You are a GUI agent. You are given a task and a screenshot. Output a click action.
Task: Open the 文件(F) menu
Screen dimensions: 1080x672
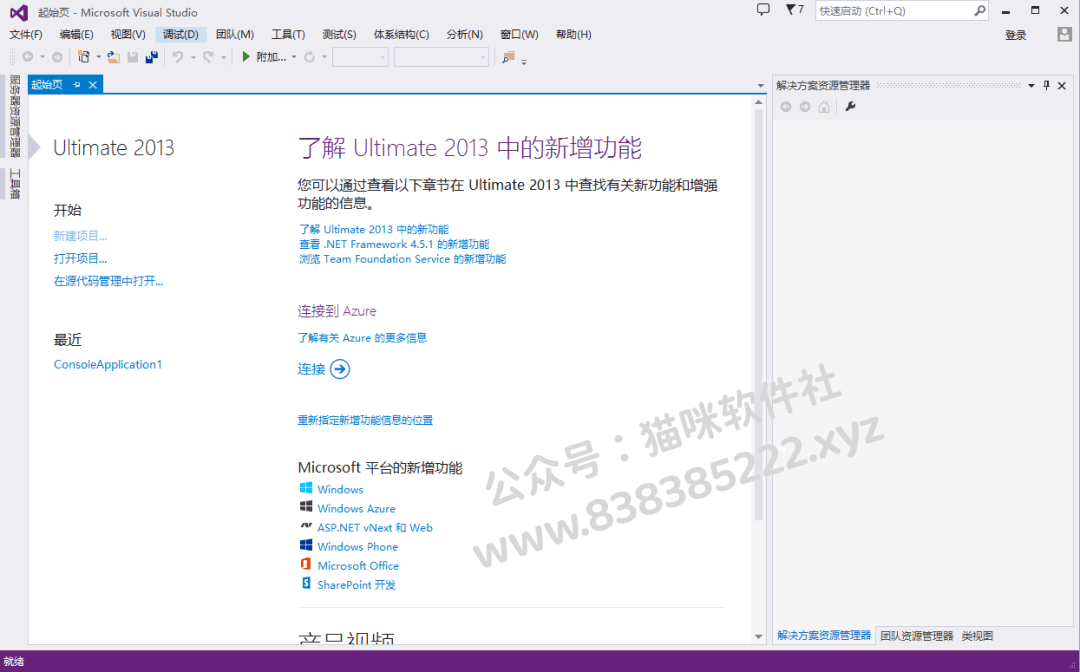25,34
